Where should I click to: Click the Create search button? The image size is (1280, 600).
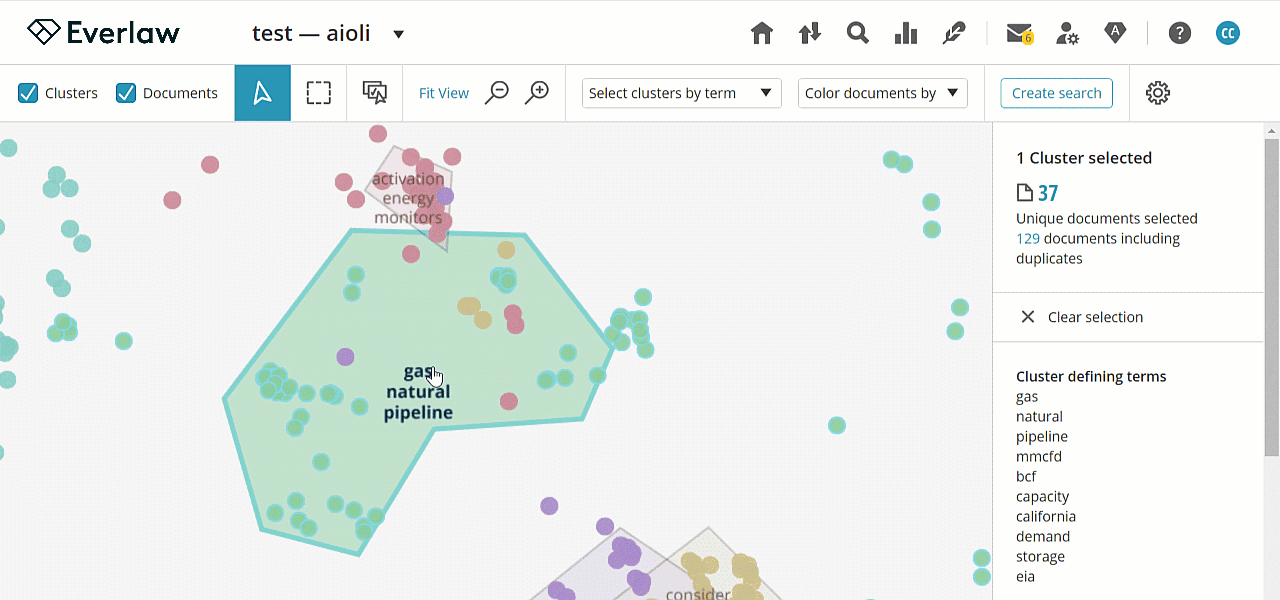[x=1056, y=93]
